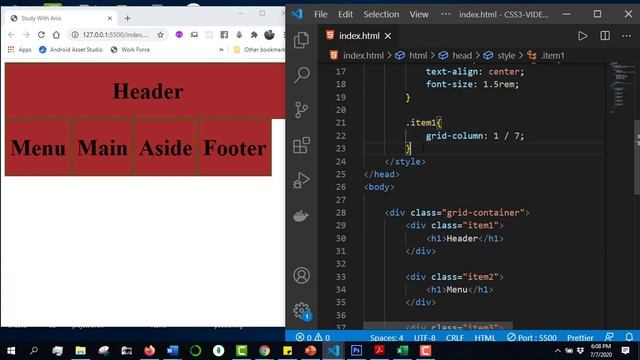Go forward in the Chrome browser
640x360 pixels.
[26, 35]
